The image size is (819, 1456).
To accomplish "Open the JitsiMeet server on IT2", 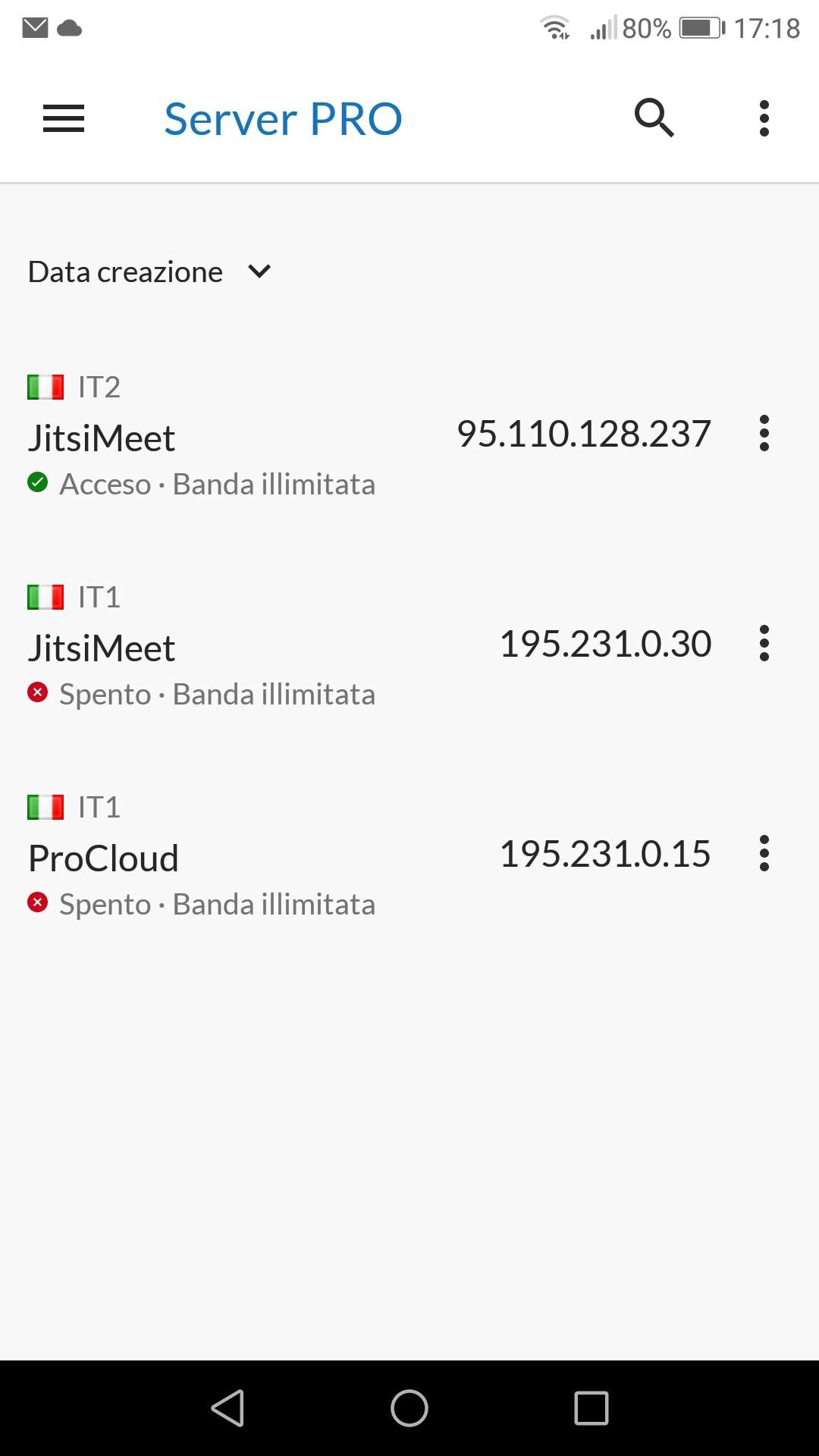I will 102,438.
